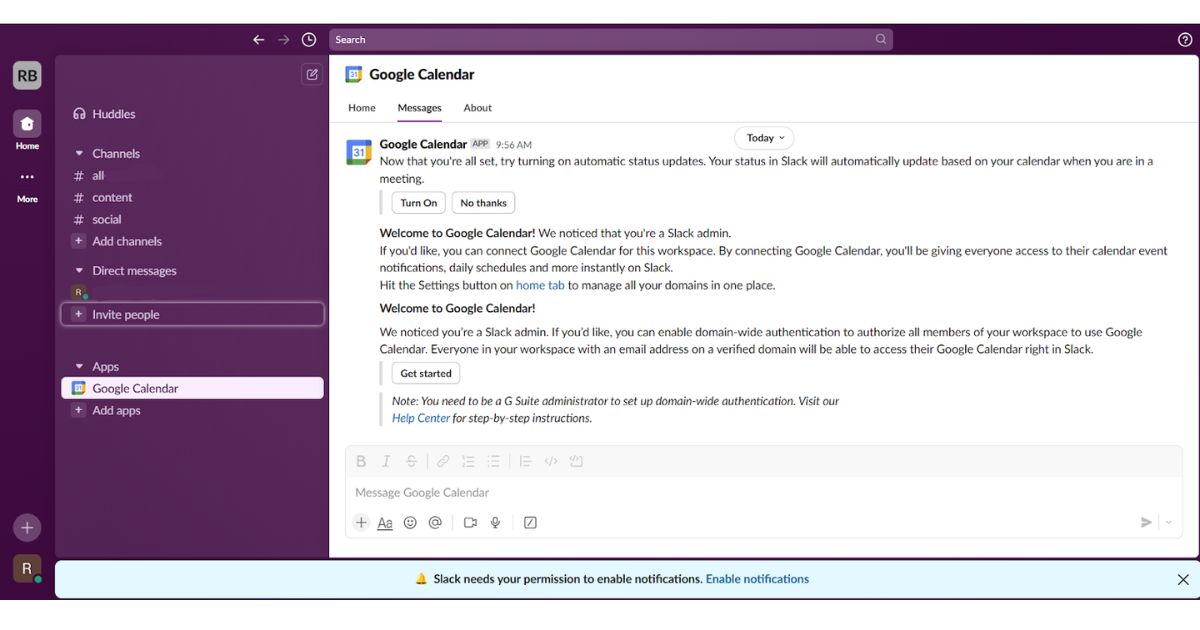Viewport: 1200px width, 630px height.
Task: Click the attach plus icon in composer
Action: coord(361,522)
